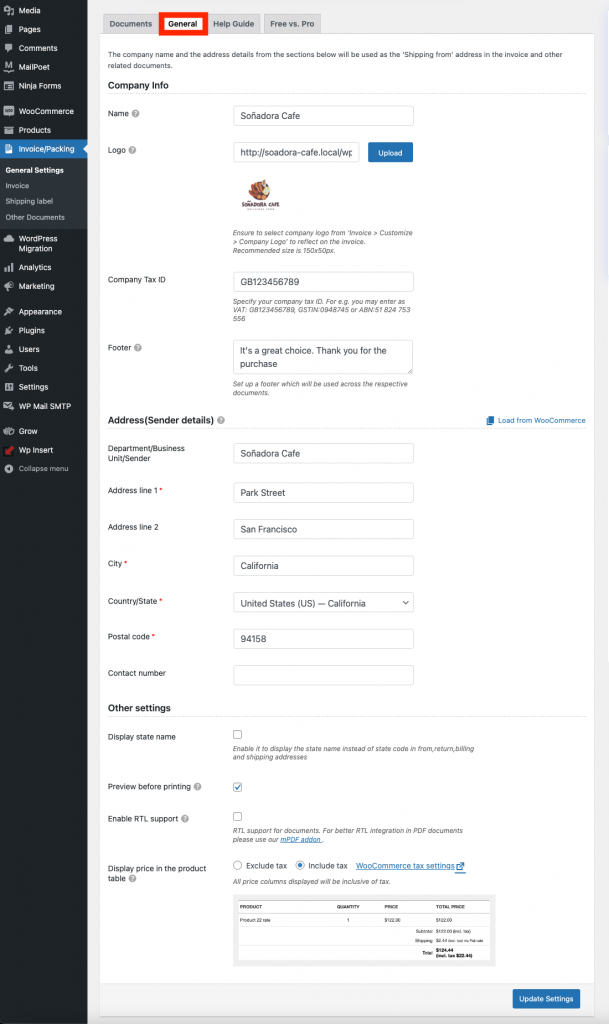Viewport: 609px width, 1024px height.
Task: Click the Company Tax ID input field
Action: click(x=323, y=282)
